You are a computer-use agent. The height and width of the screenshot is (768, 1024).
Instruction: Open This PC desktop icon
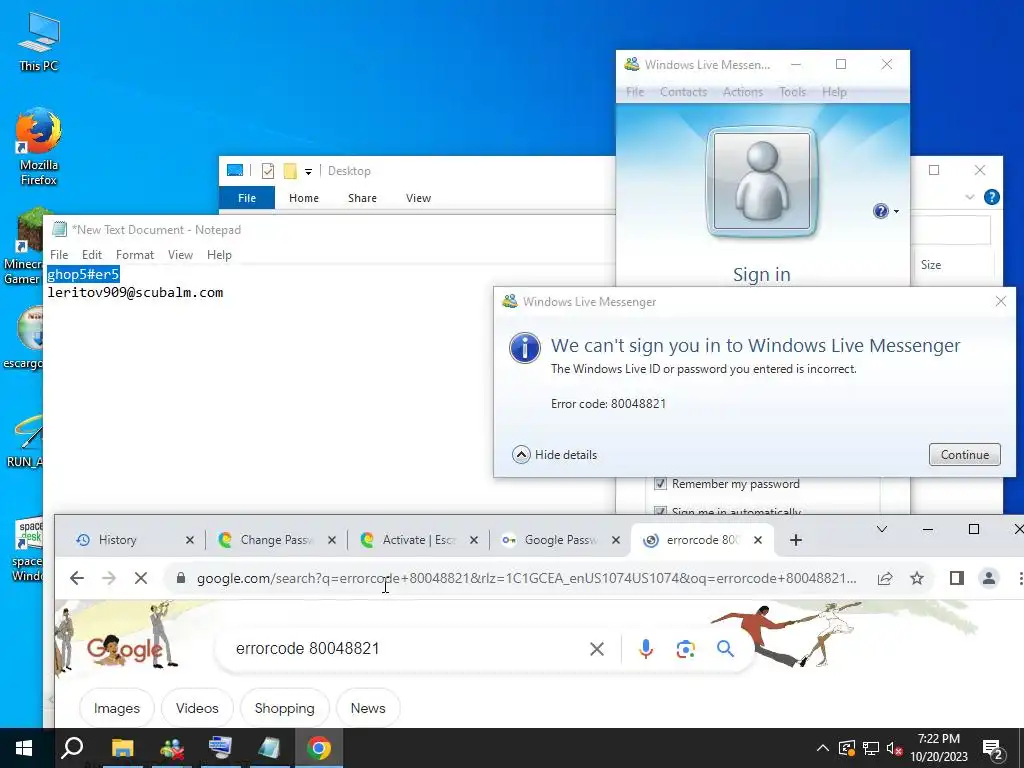pos(39,41)
